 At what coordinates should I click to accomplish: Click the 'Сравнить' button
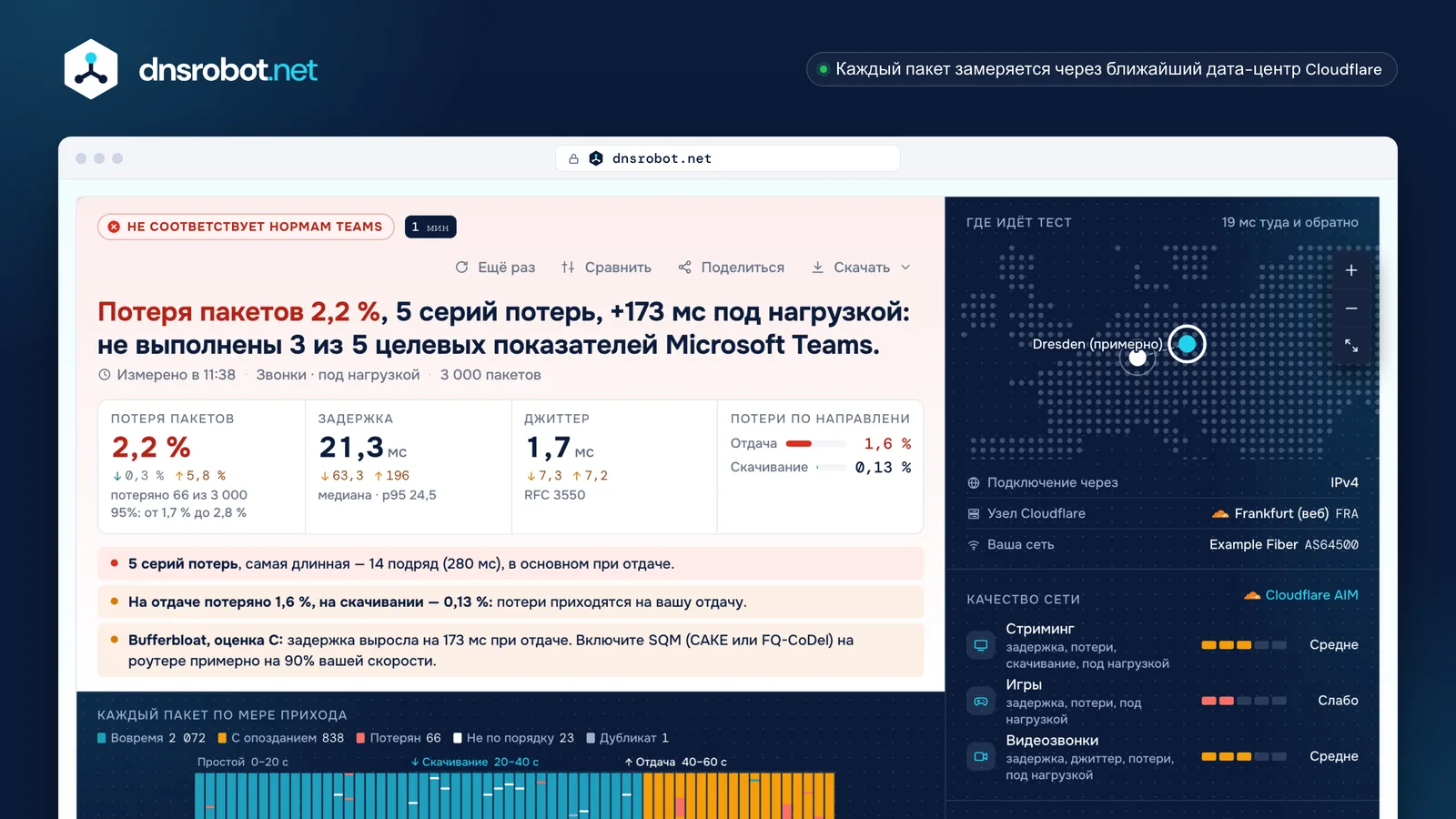pos(606,268)
